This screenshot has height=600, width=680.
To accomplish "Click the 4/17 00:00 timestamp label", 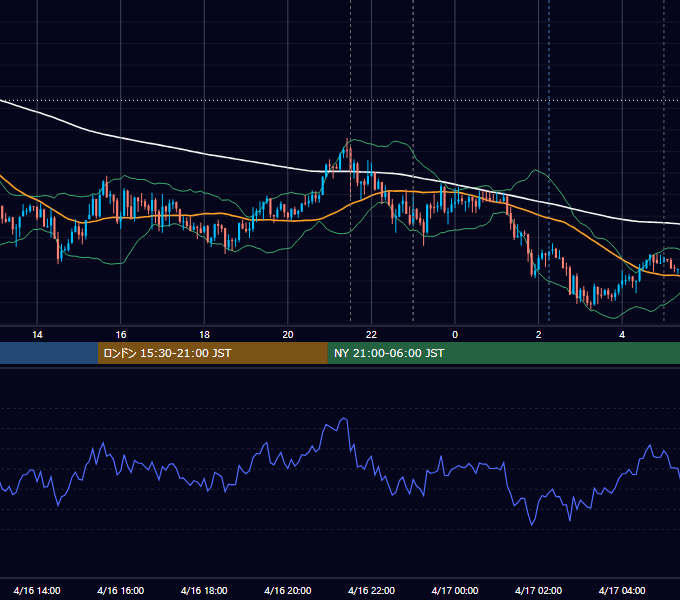I will coord(455,590).
